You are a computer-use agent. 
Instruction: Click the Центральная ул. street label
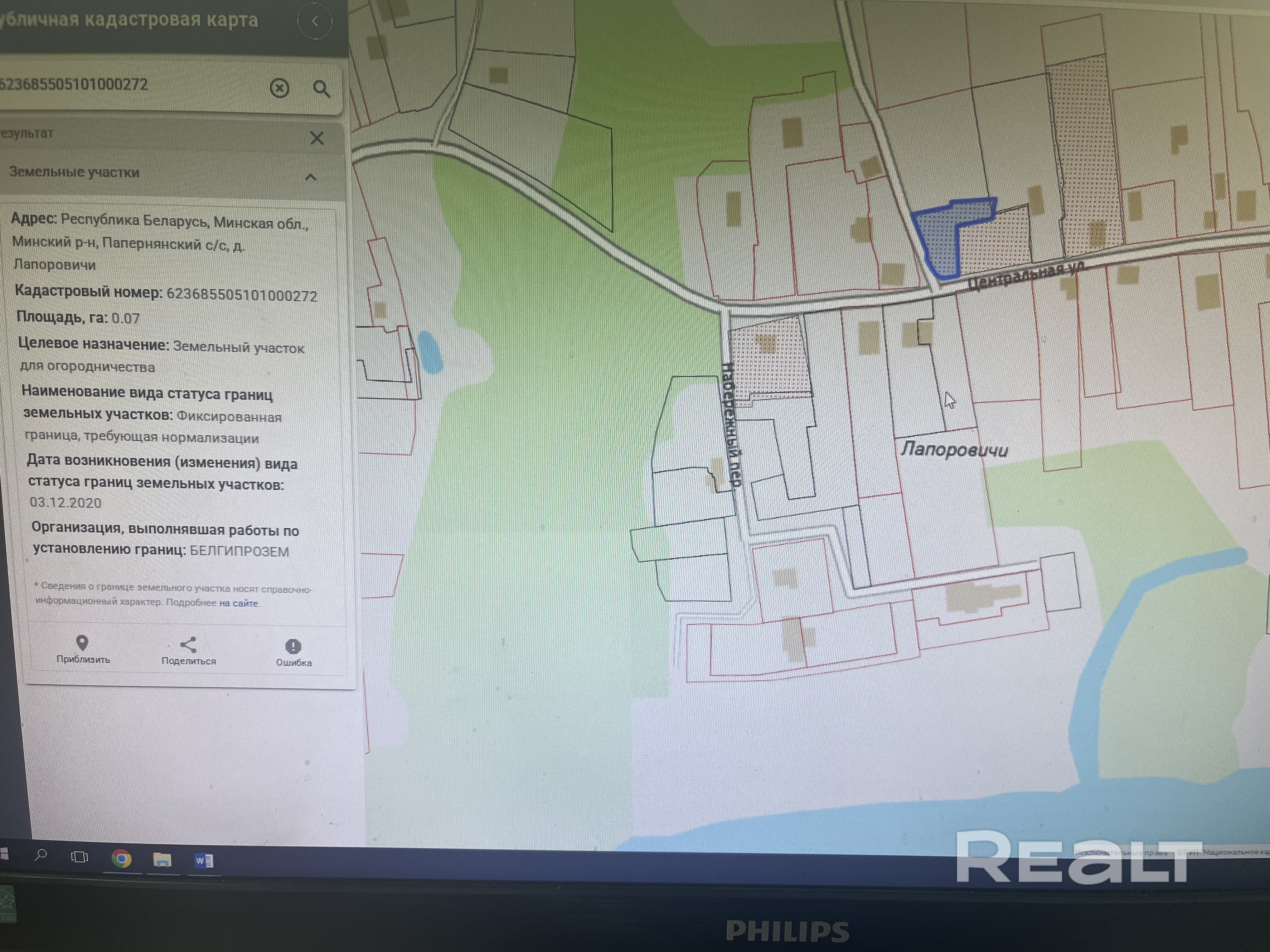pyautogui.click(x=1027, y=275)
